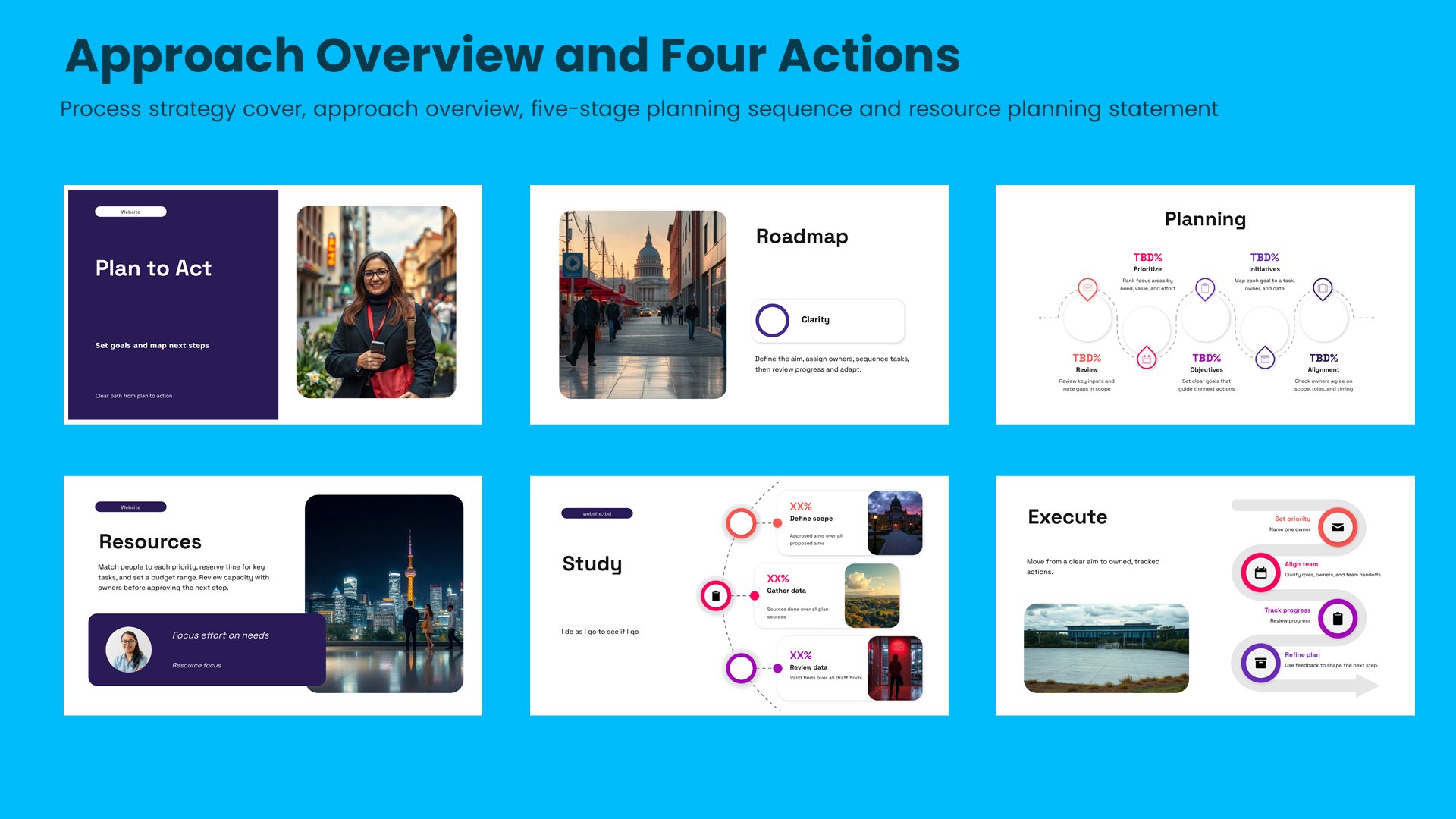Screen dimensions: 1456x819
Task: Click the TBD% value above Initiatives
Action: coord(1264,258)
